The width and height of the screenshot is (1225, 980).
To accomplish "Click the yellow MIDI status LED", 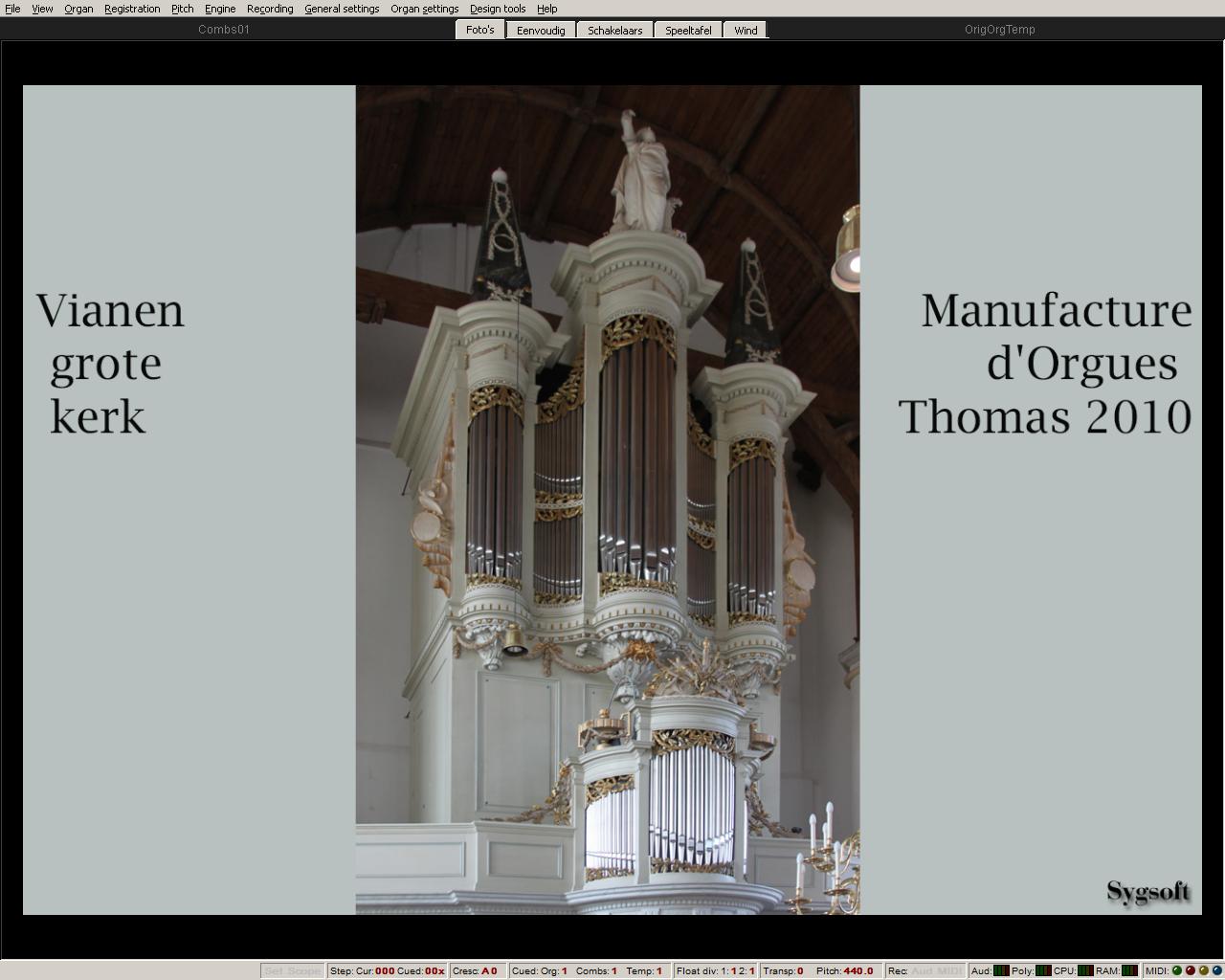I will click(x=1203, y=970).
